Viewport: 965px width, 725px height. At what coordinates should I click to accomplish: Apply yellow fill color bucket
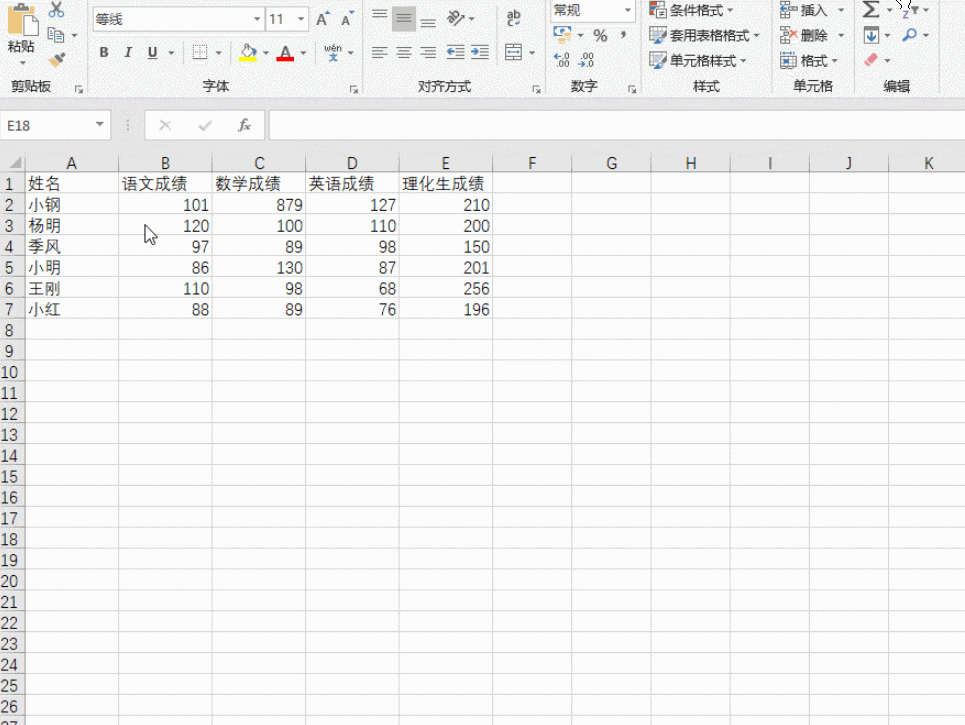click(248, 53)
